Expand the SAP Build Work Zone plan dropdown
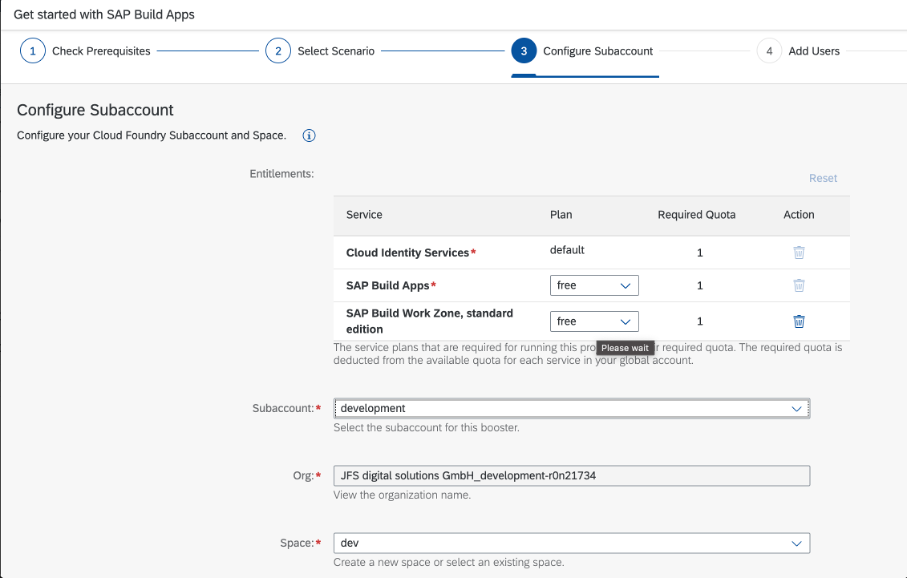The height and width of the screenshot is (578, 908). (x=594, y=321)
